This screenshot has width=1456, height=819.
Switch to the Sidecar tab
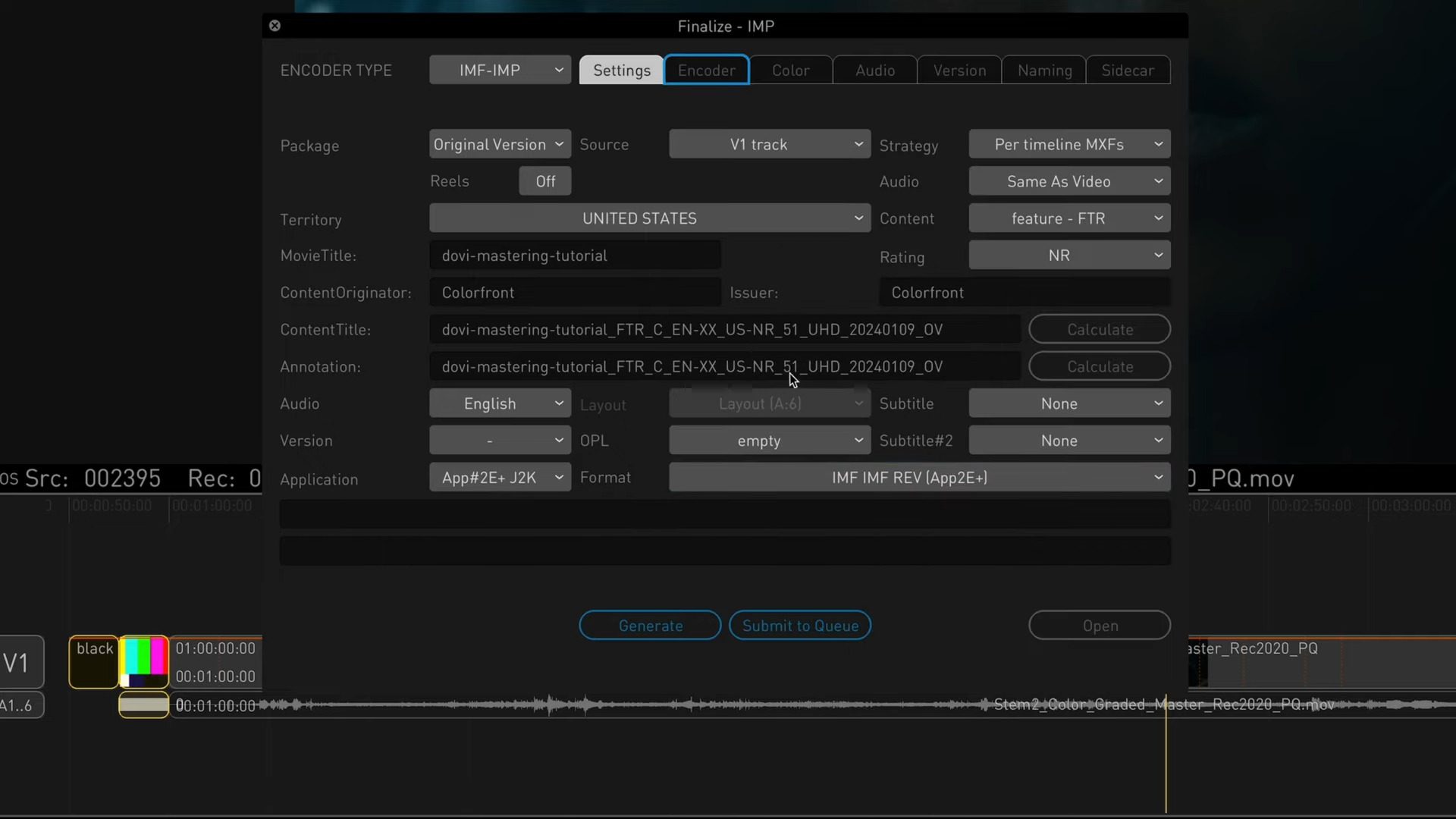coord(1128,69)
